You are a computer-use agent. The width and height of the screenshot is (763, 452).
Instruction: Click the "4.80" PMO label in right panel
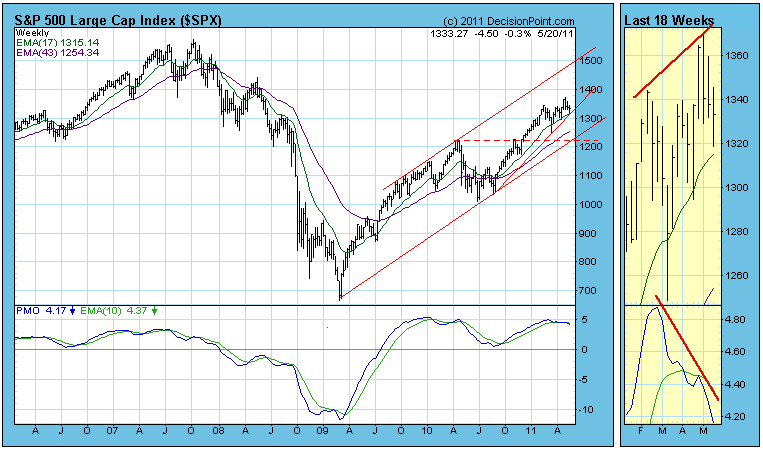point(735,320)
